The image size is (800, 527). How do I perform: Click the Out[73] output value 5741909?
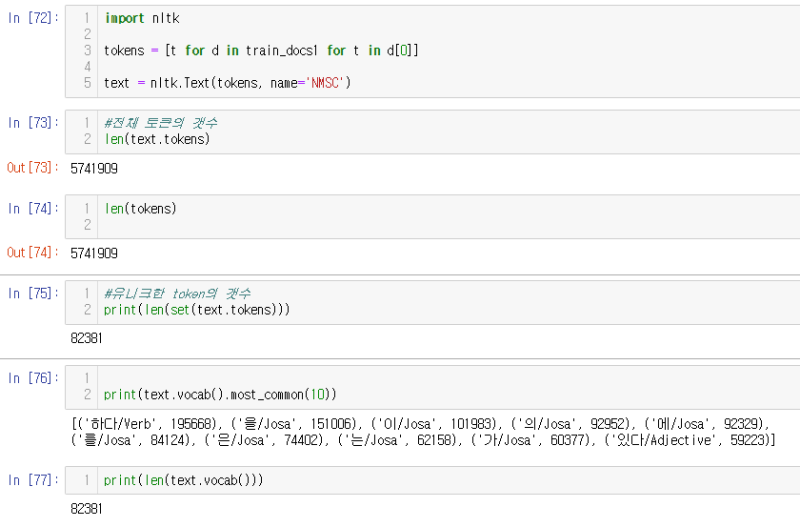pyautogui.click(x=94, y=168)
